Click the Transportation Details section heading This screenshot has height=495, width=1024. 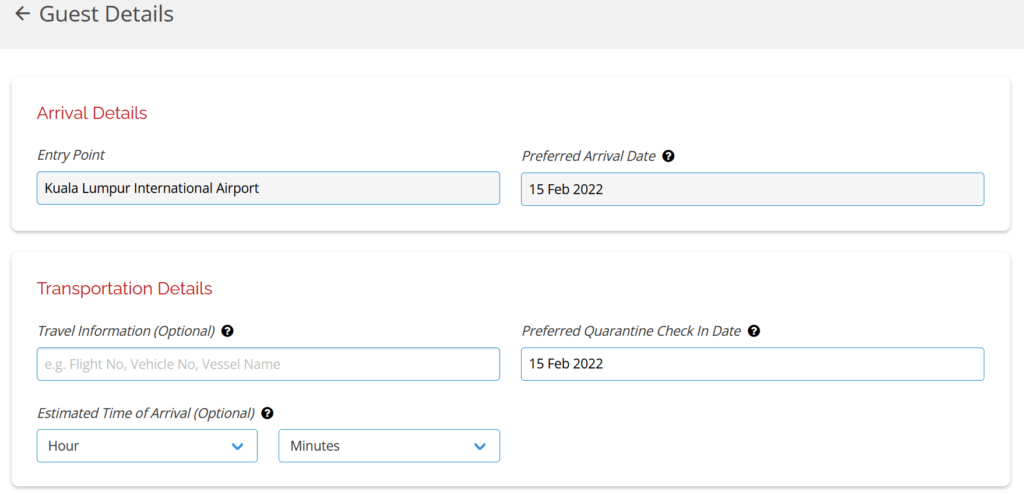click(124, 289)
